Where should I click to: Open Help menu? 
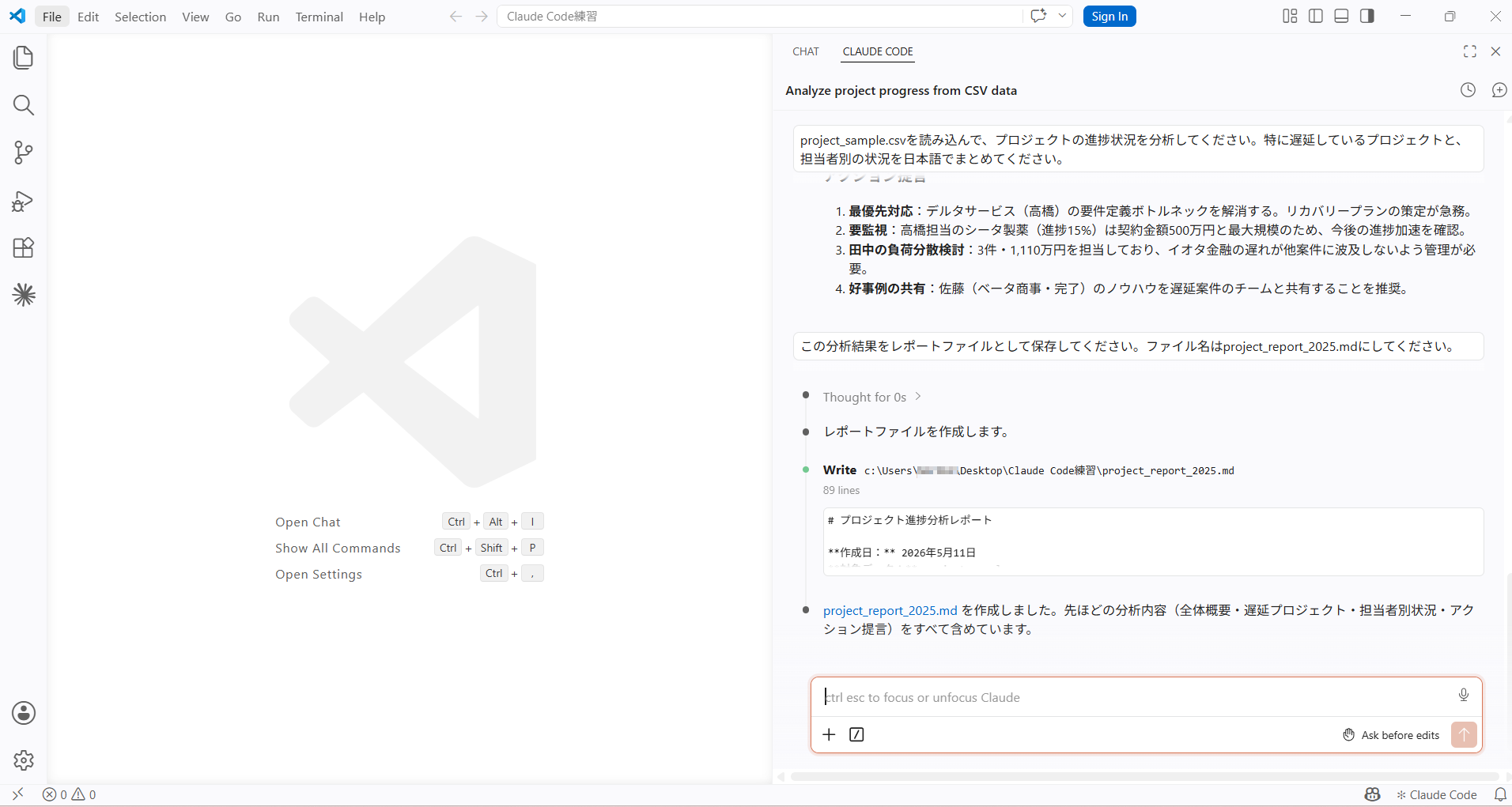(372, 17)
